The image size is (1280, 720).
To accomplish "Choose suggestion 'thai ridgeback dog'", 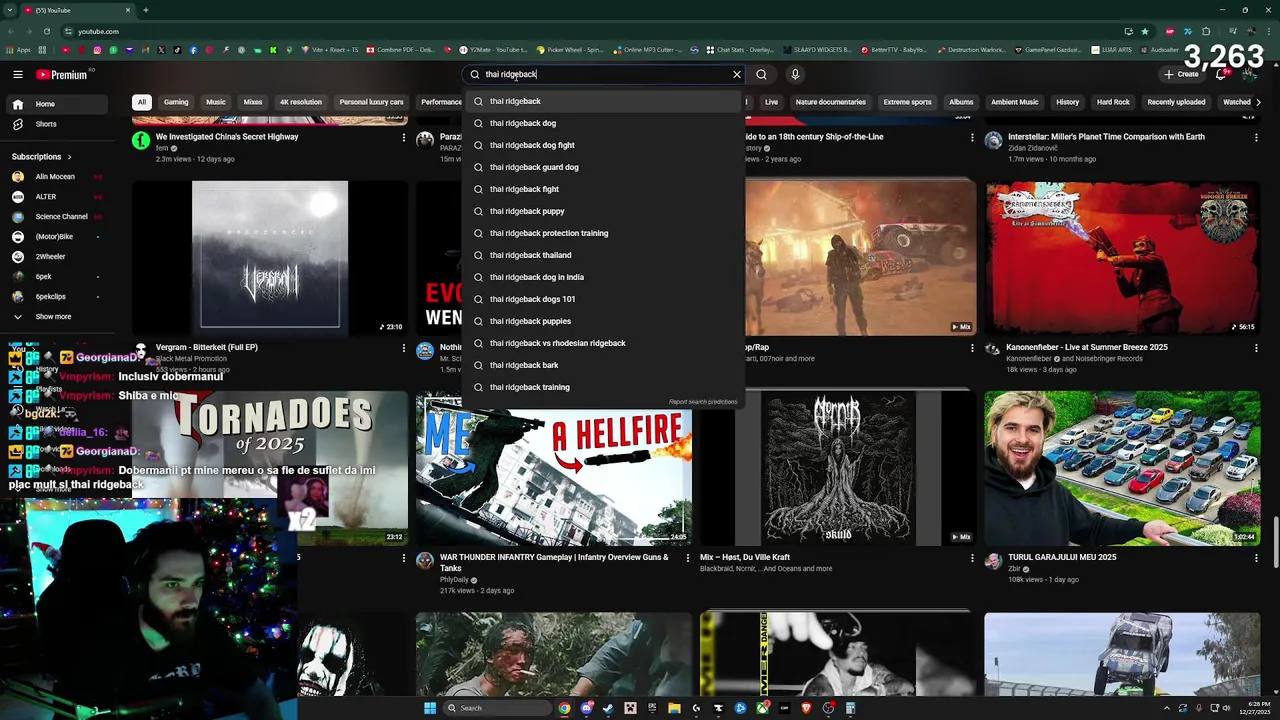I will pyautogui.click(x=604, y=123).
